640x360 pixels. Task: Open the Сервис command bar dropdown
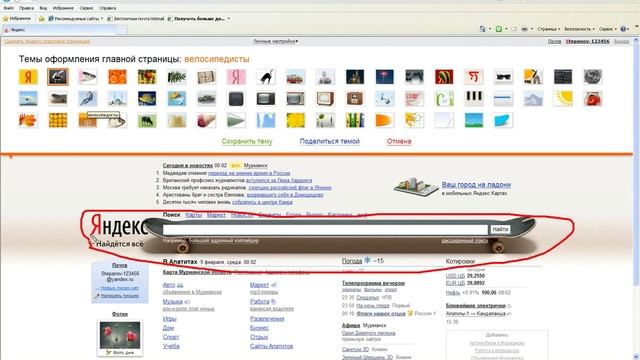pyautogui.click(x=607, y=29)
